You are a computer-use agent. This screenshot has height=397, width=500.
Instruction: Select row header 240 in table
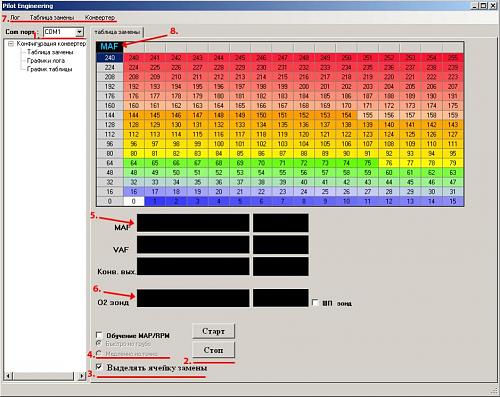pyautogui.click(x=110, y=58)
